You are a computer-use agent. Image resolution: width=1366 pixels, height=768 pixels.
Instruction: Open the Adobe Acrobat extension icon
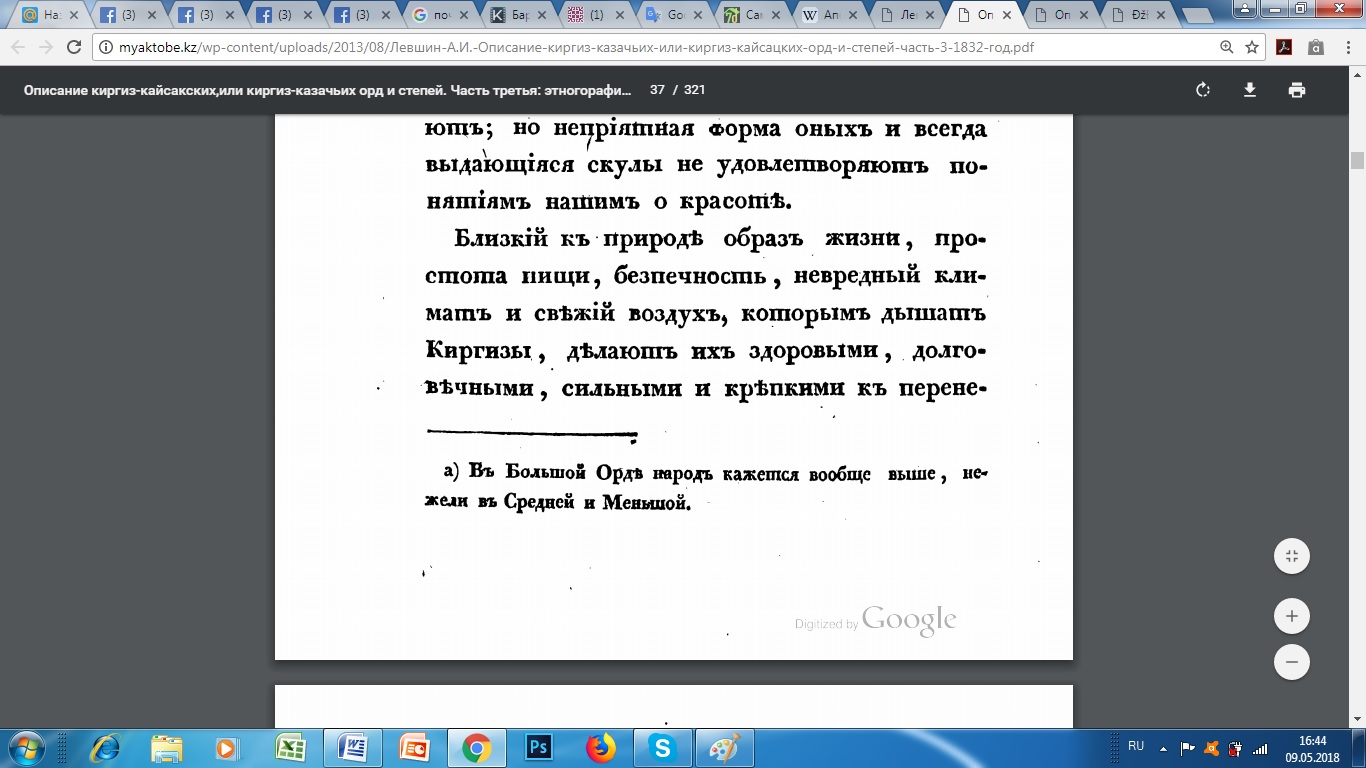[x=1284, y=47]
